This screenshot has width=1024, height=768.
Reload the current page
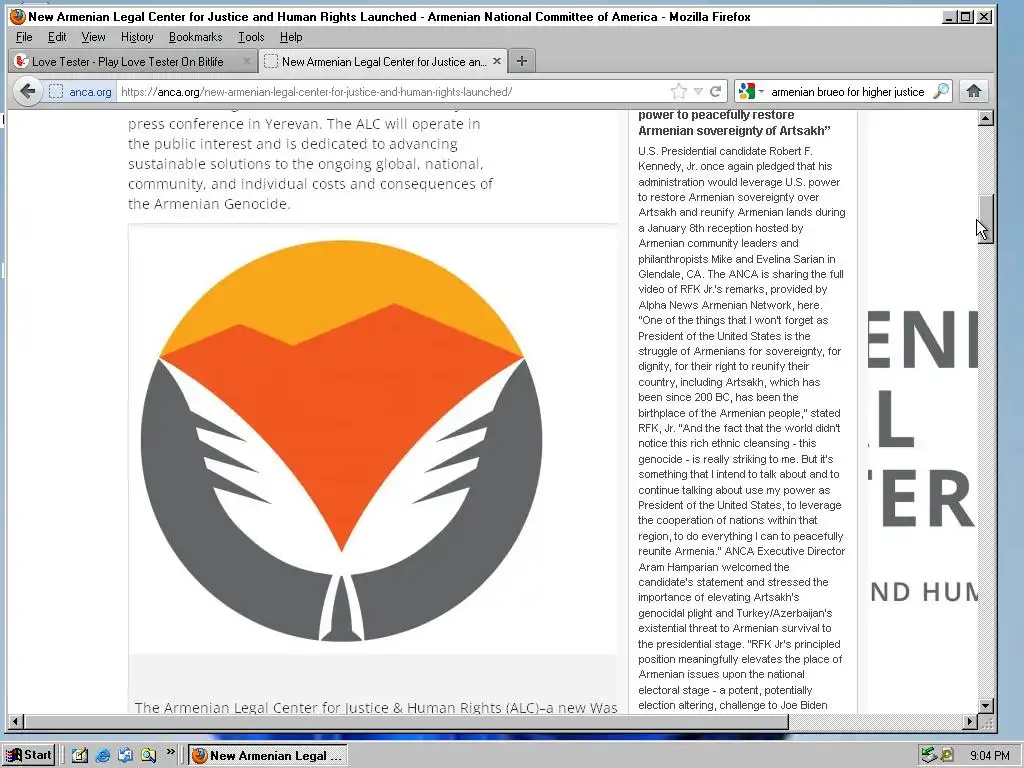click(x=716, y=91)
